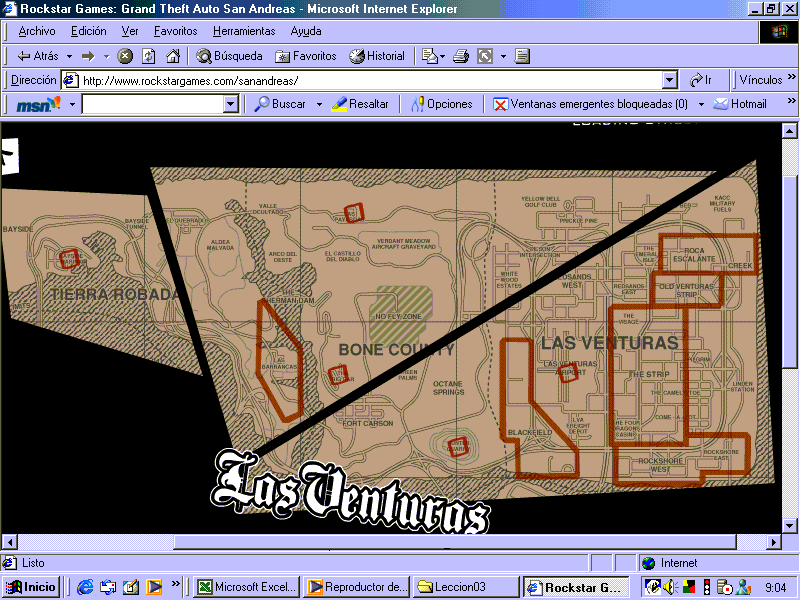800x600 pixels.
Task: Open the Edición menu
Action: click(89, 31)
